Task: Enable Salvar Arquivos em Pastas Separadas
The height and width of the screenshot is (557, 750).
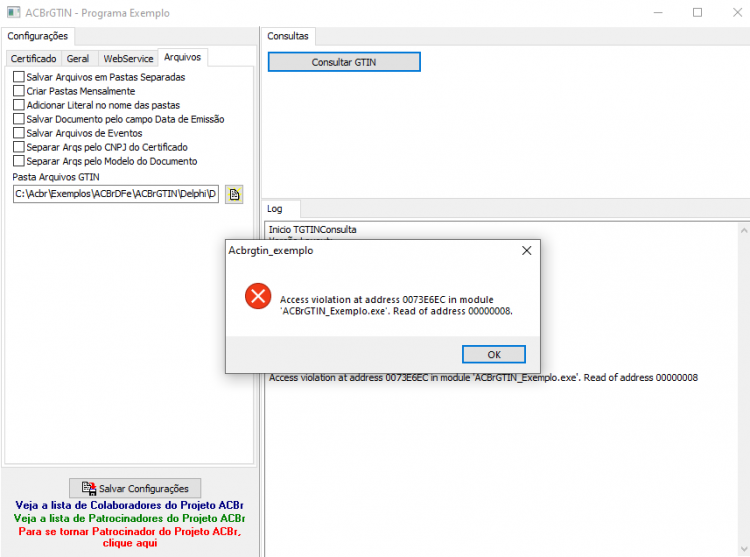Action: [19, 77]
